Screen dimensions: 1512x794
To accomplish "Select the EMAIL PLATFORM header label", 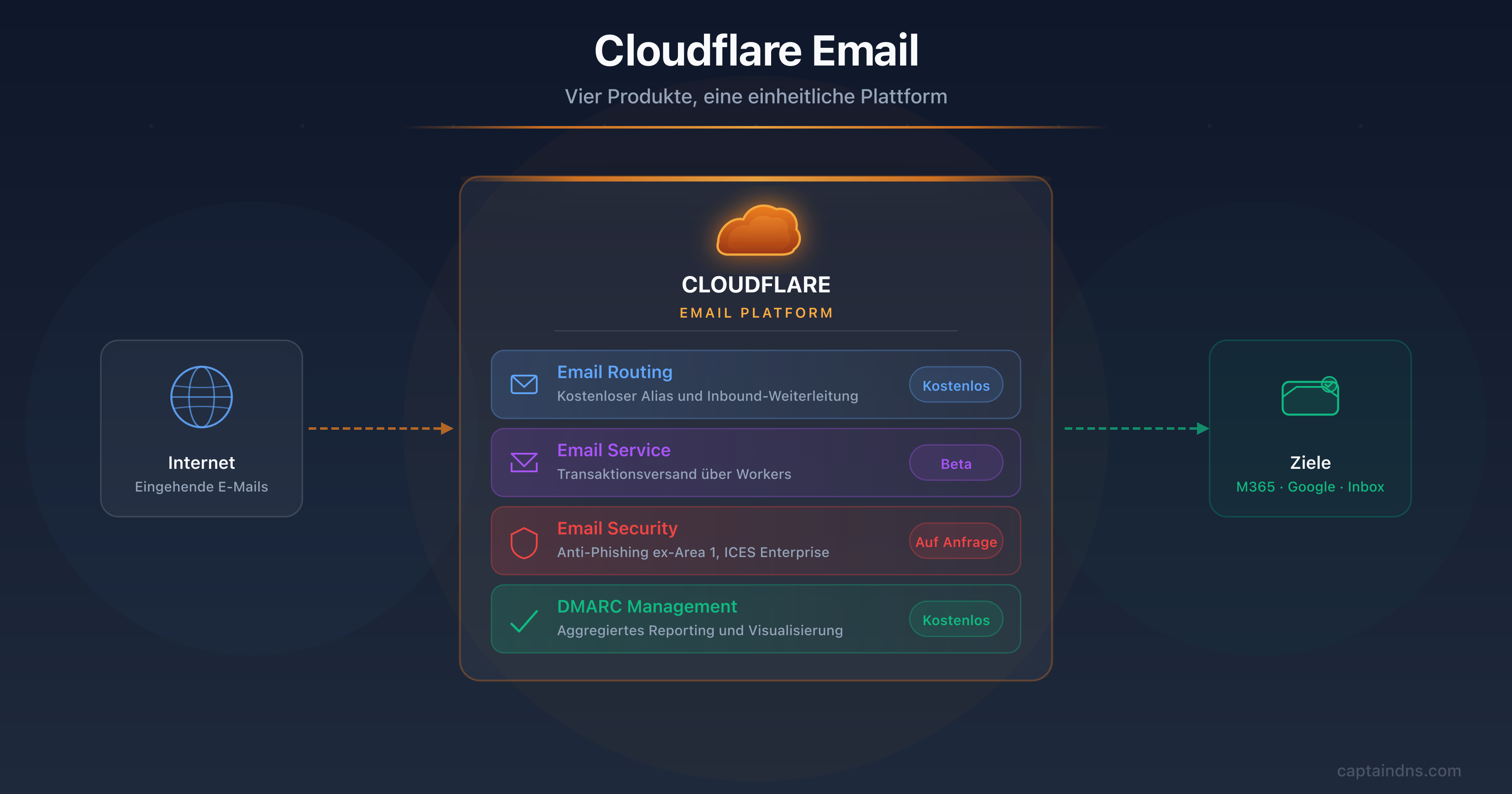I will click(756, 313).
